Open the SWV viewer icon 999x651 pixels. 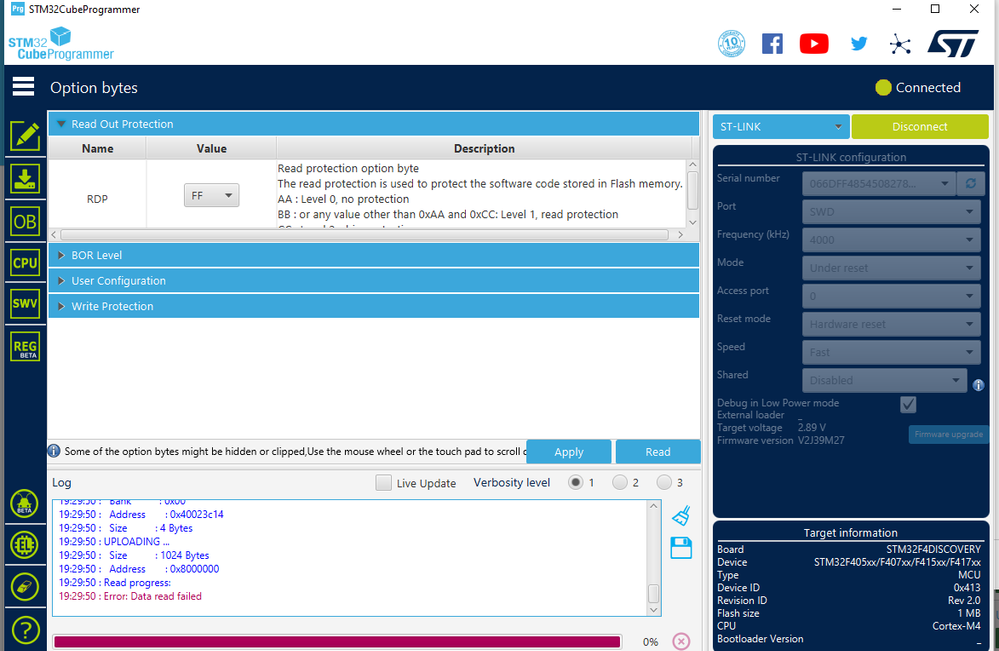point(25,303)
